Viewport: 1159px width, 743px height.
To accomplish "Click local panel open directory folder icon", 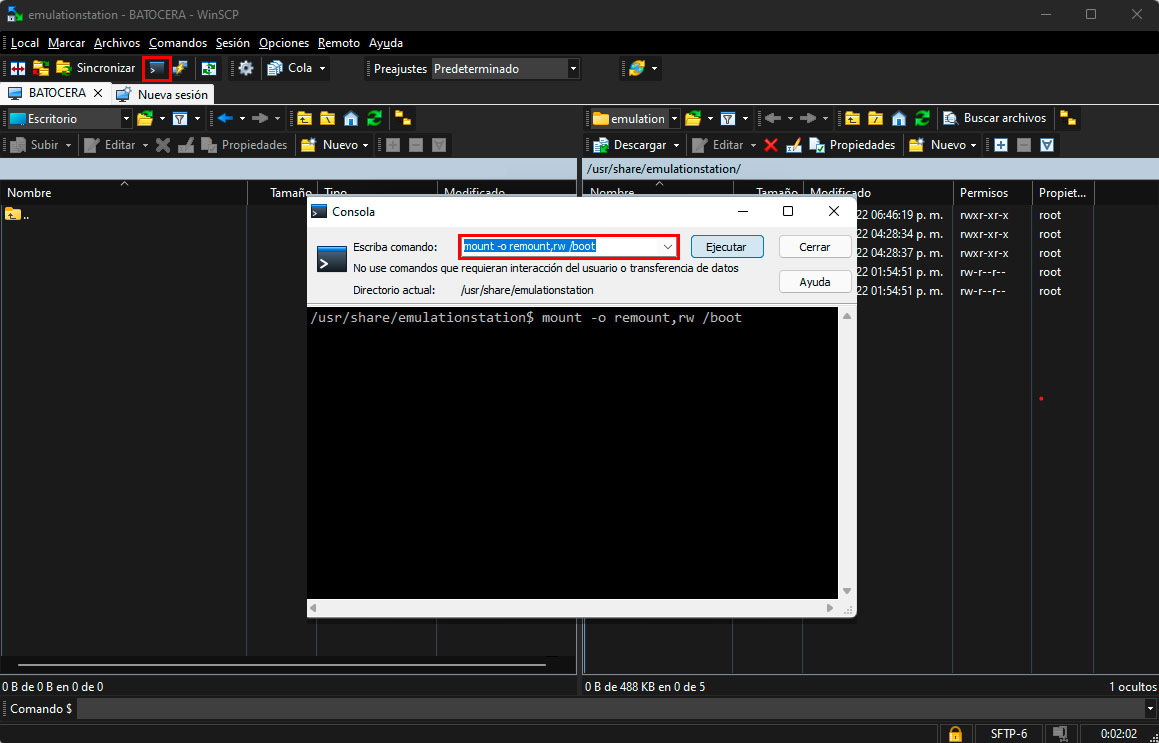I will click(x=146, y=118).
